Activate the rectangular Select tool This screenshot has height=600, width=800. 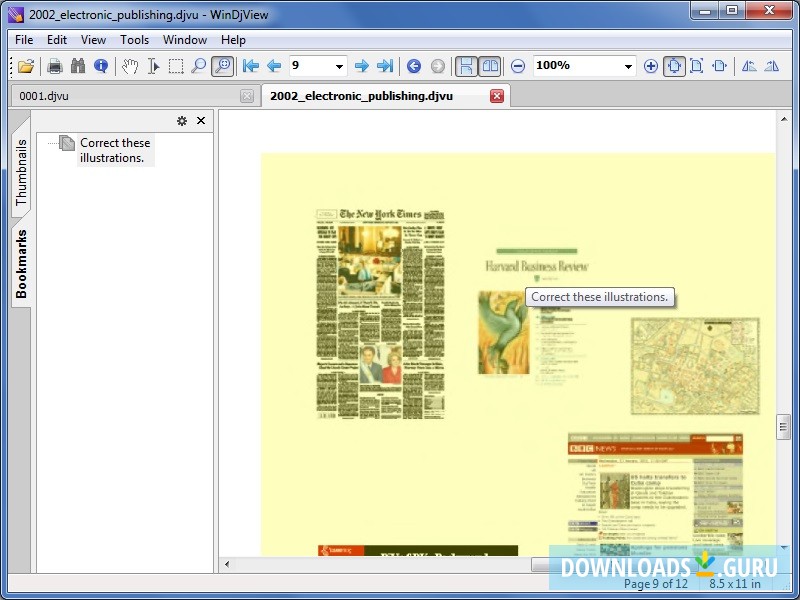coord(177,65)
